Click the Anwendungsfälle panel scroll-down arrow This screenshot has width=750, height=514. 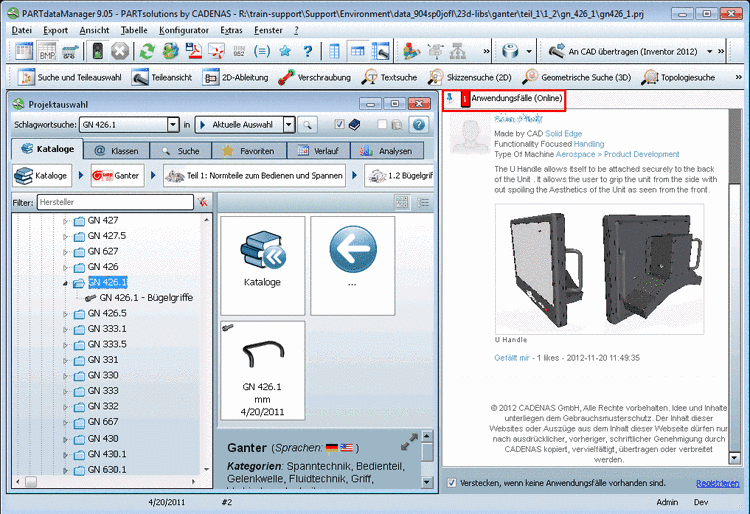pyautogui.click(x=734, y=458)
